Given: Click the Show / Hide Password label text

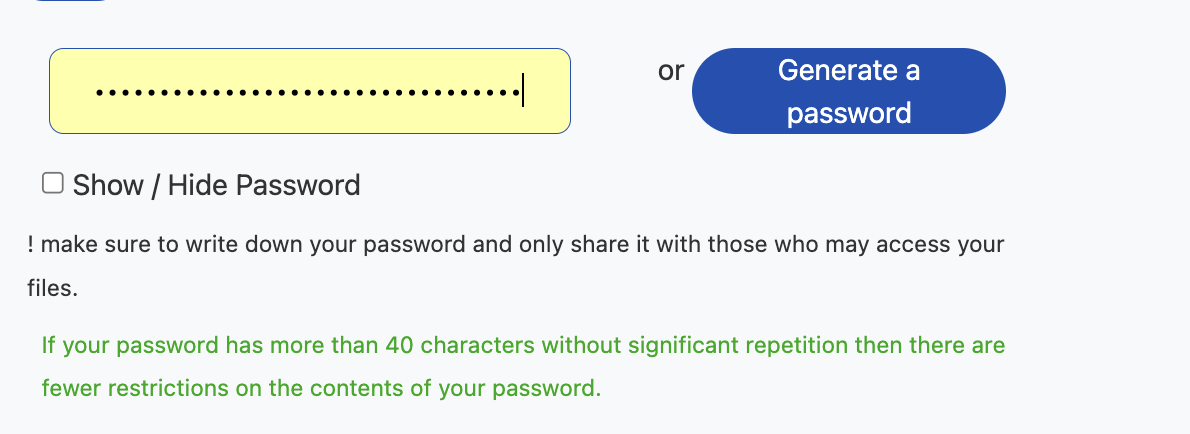Looking at the screenshot, I should pos(216,185).
